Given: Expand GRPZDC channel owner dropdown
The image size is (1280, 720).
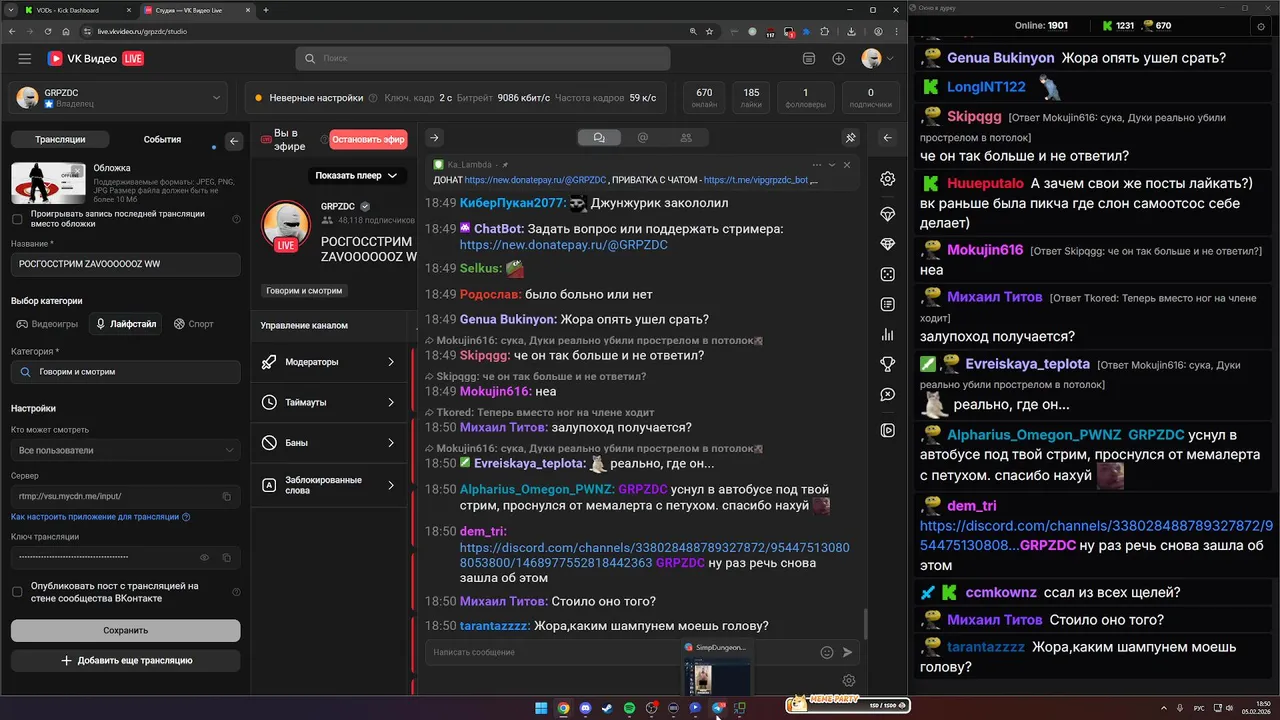Looking at the screenshot, I should [217, 98].
